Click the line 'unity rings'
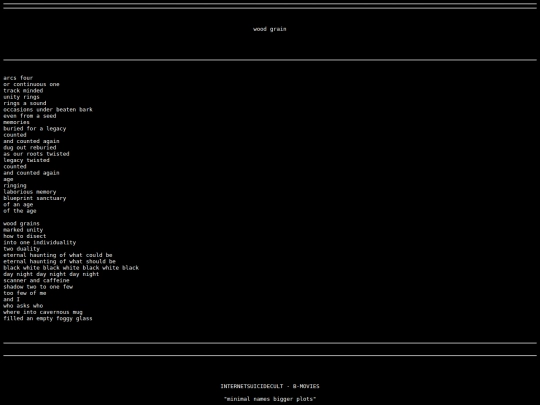This screenshot has width=540, height=405. 21,97
